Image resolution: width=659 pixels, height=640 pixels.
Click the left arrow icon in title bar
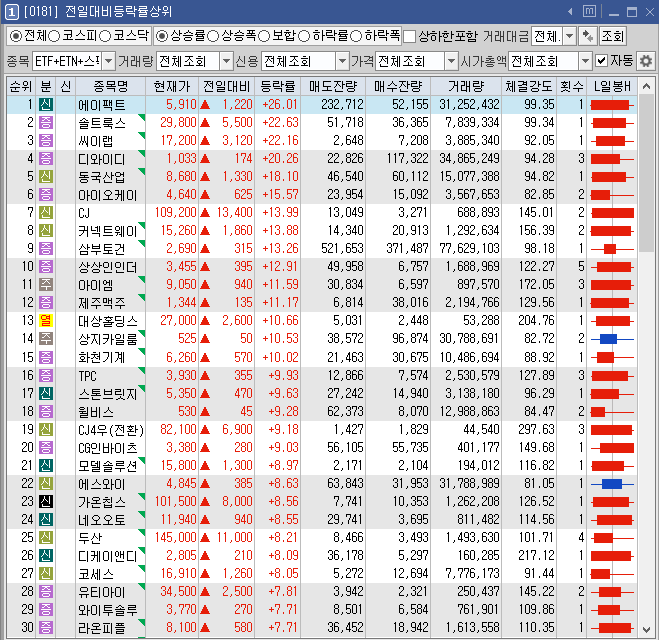[x=570, y=11]
